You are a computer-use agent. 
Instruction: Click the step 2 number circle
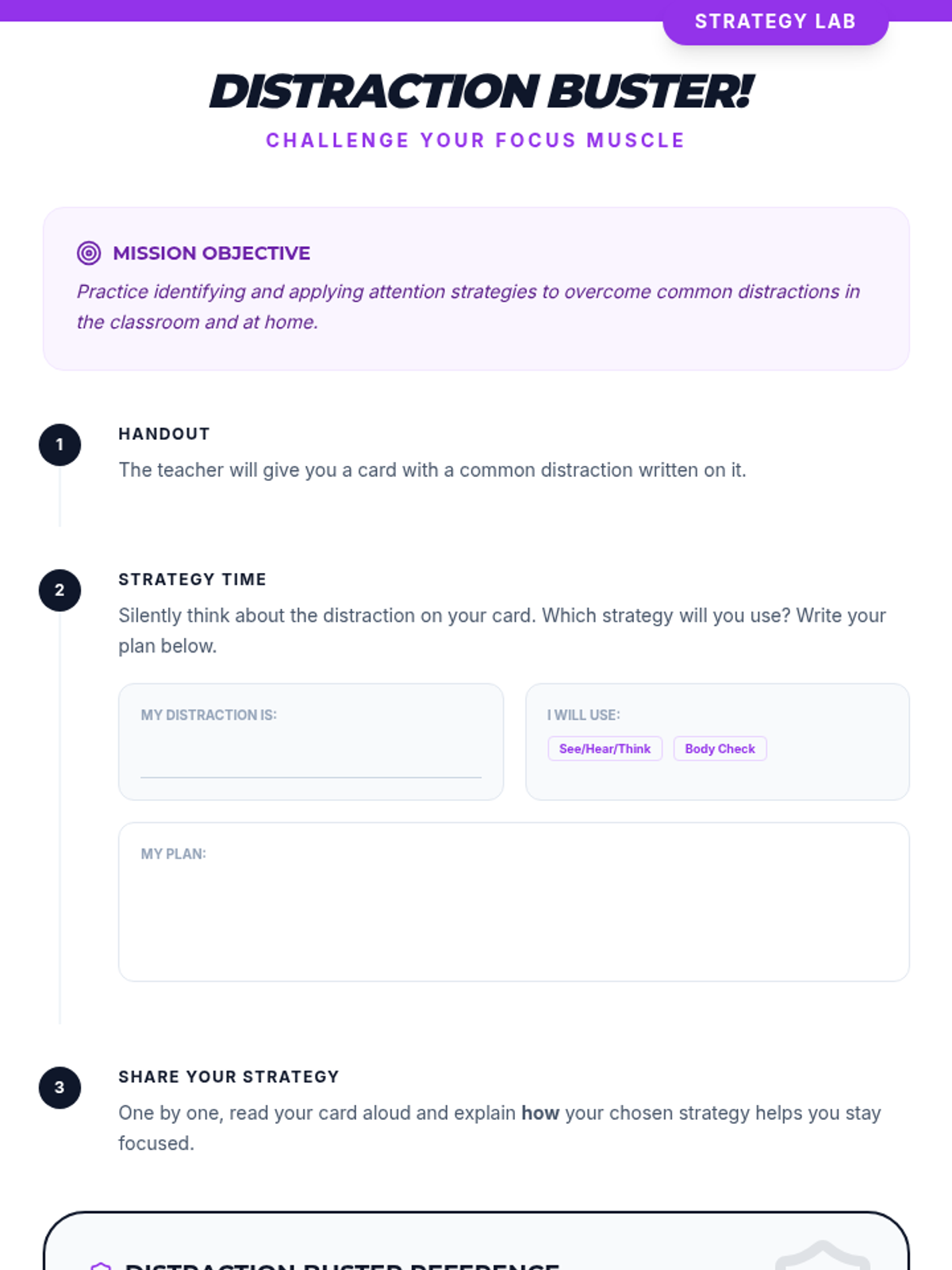[59, 591]
